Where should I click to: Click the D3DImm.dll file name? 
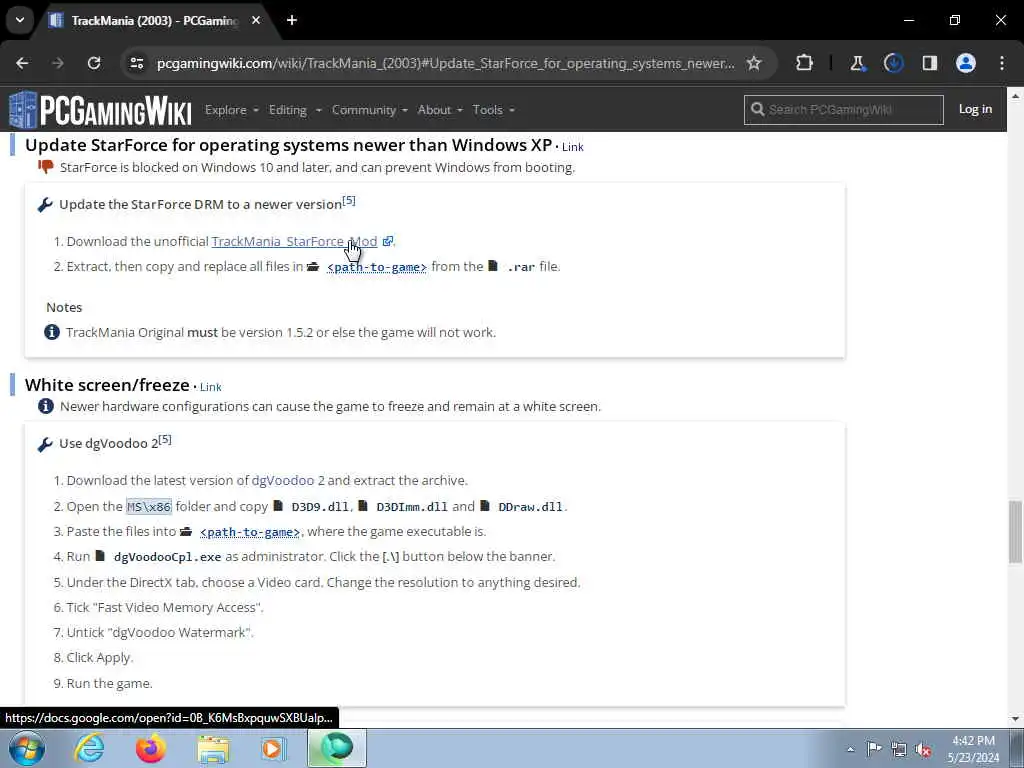tap(412, 507)
